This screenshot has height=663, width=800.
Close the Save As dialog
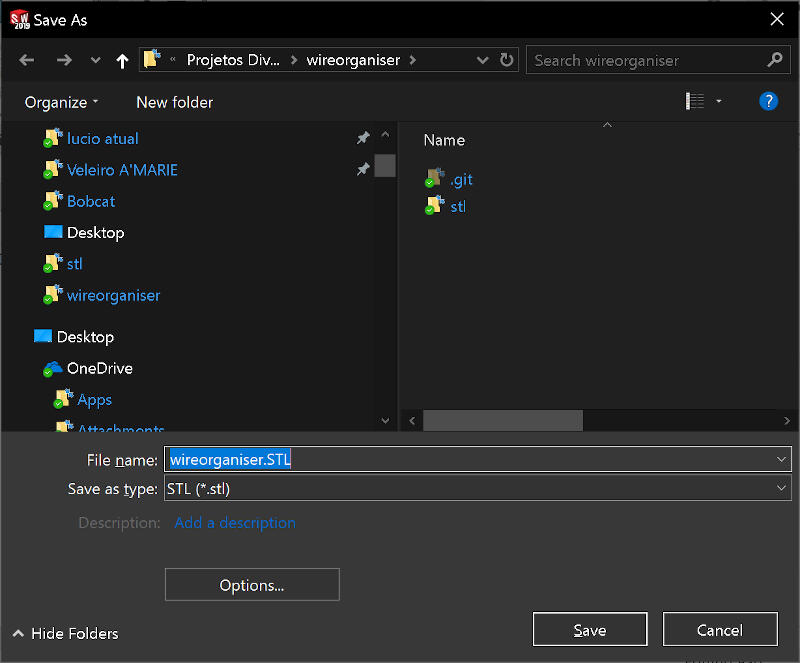[777, 19]
